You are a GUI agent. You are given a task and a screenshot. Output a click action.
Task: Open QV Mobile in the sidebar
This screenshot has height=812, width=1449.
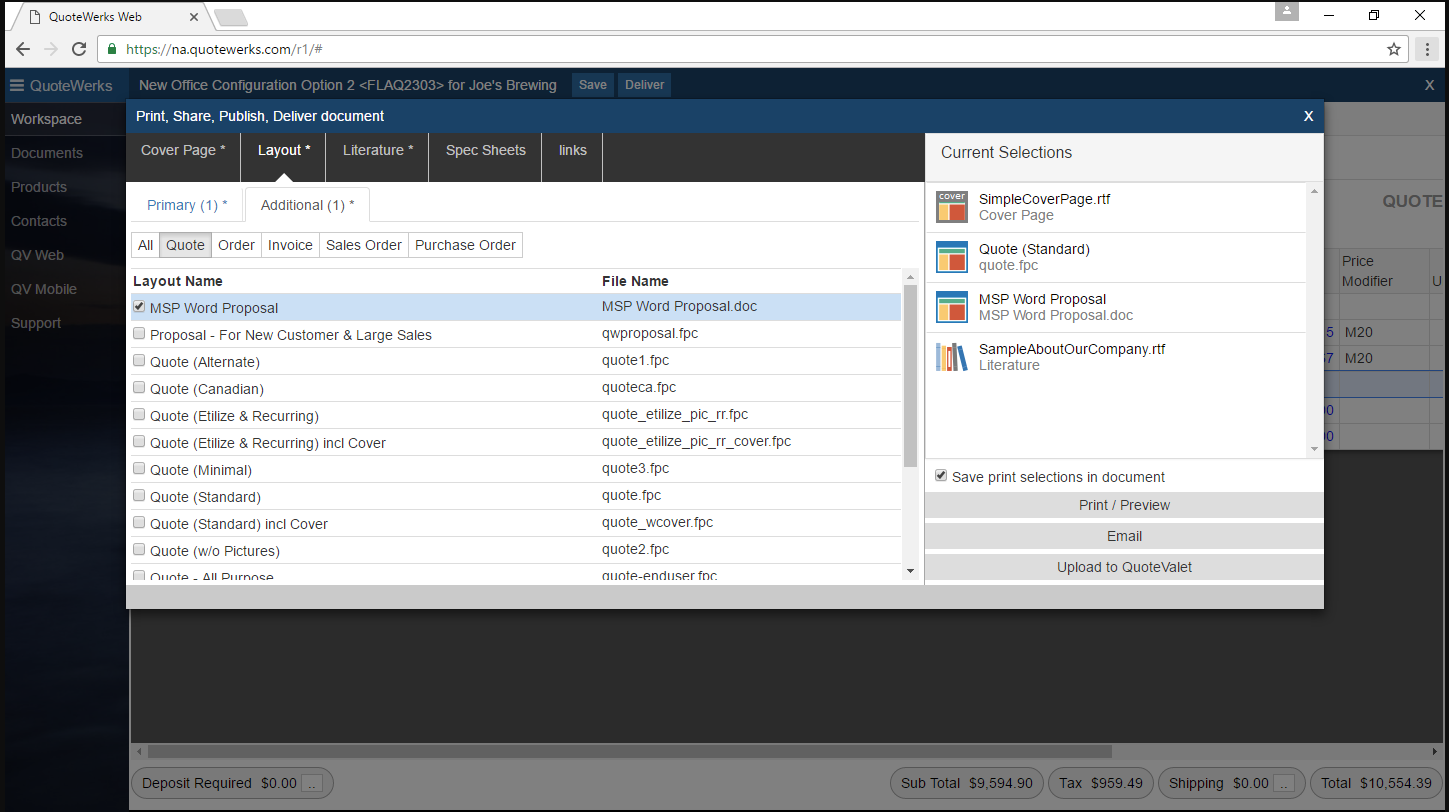pyautogui.click(x=44, y=289)
